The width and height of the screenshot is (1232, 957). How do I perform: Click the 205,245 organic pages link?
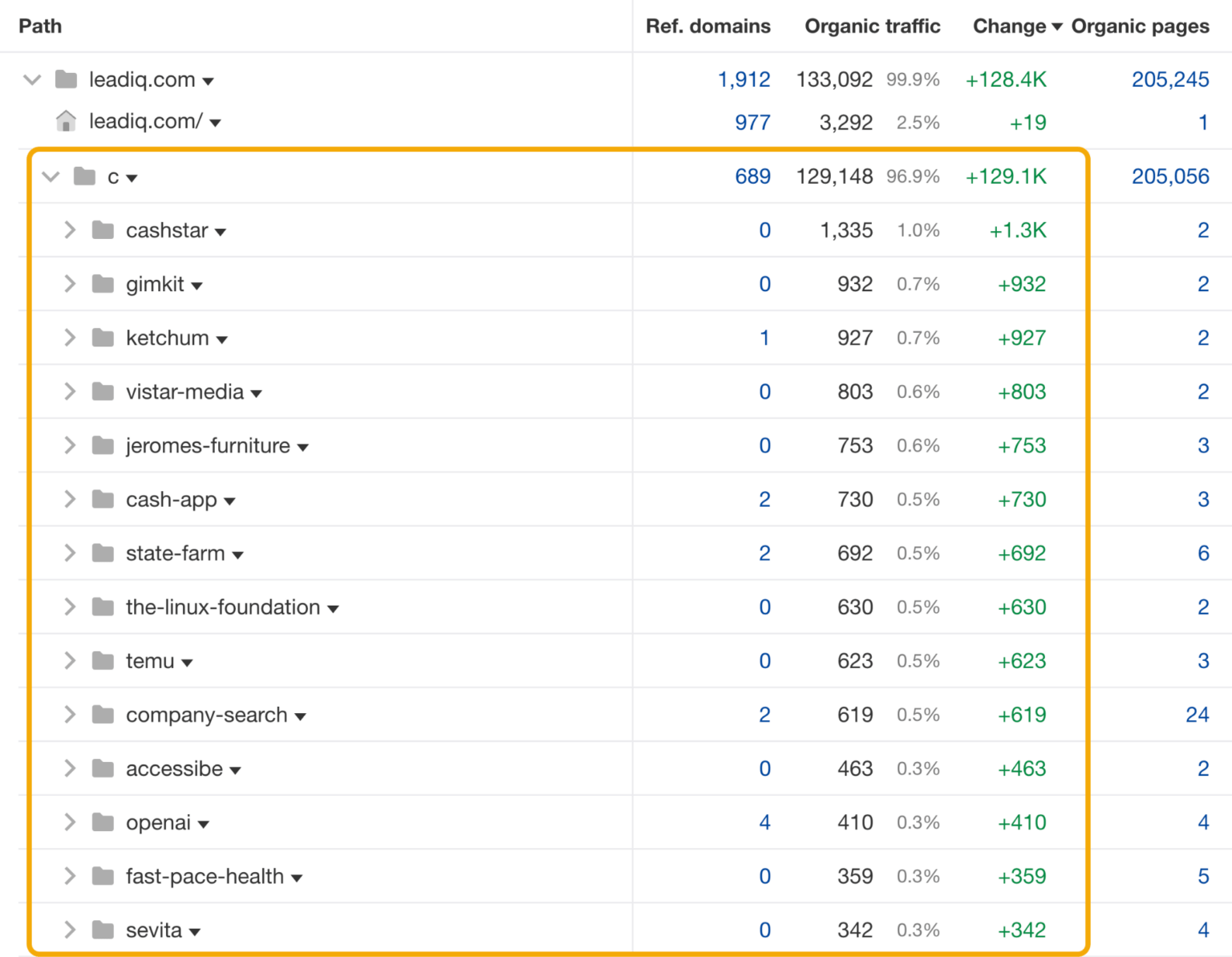[1171, 79]
